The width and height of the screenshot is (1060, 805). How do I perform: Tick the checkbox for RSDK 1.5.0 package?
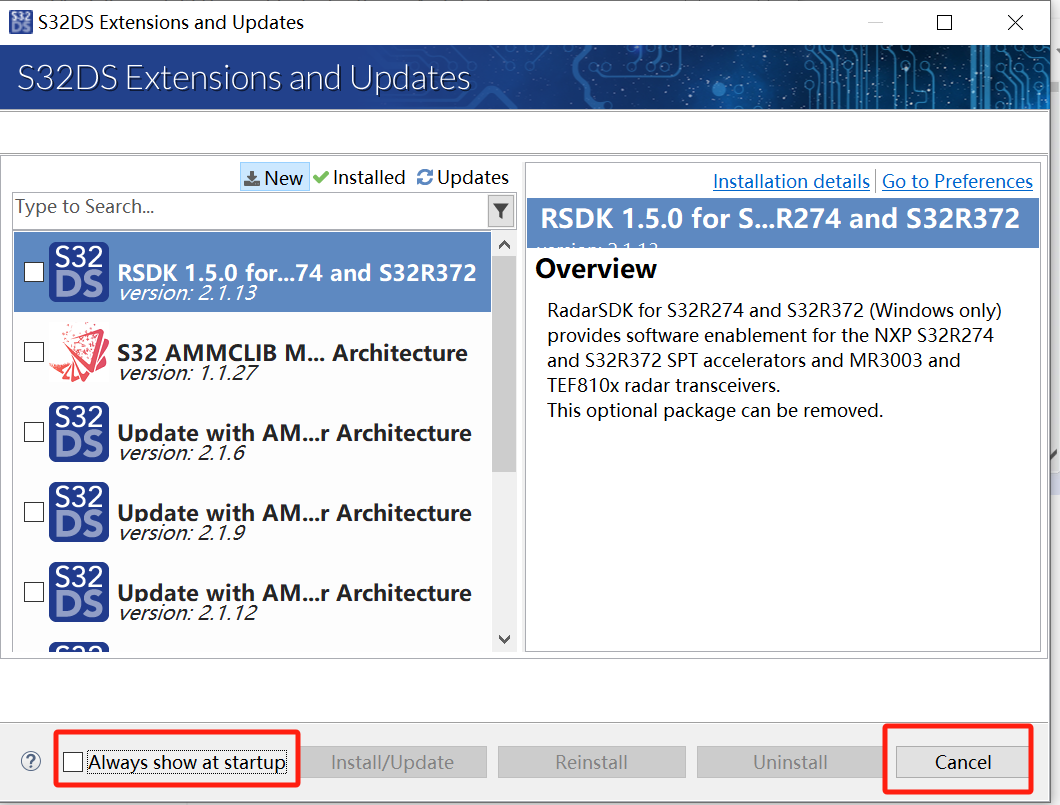34,272
